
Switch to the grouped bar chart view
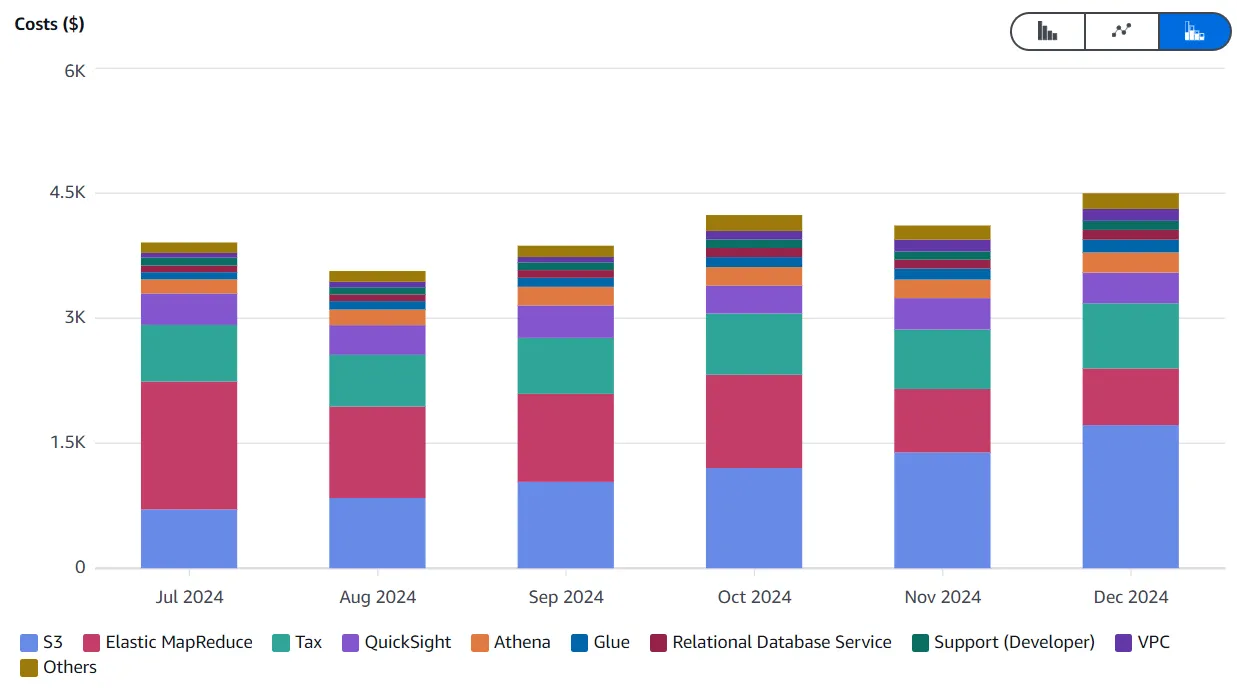(x=1046, y=31)
